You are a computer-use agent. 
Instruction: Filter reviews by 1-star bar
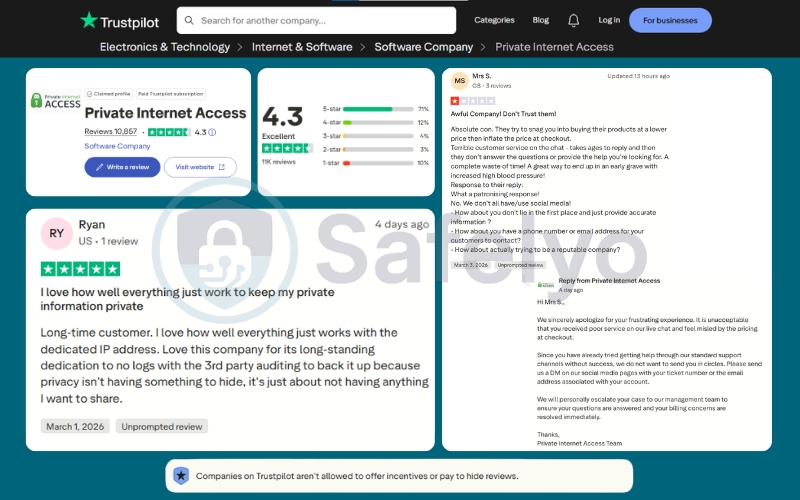coord(376,163)
